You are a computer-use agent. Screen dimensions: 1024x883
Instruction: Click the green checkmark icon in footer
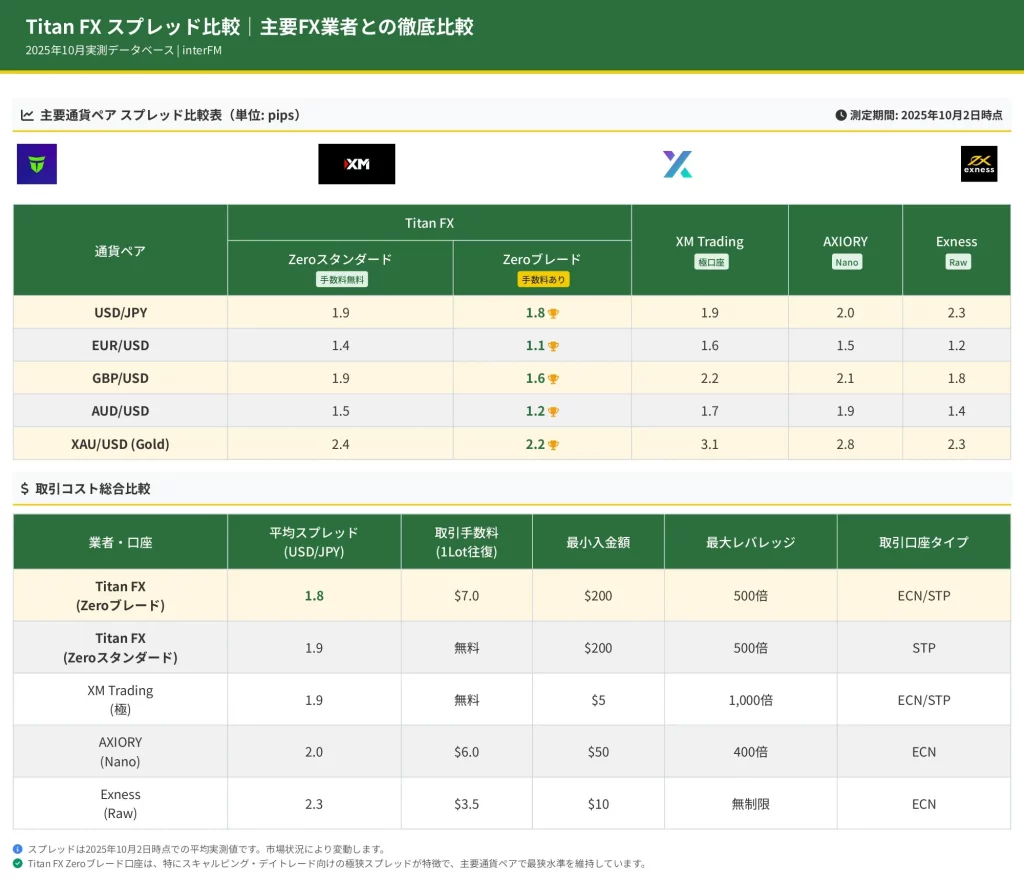[18, 863]
